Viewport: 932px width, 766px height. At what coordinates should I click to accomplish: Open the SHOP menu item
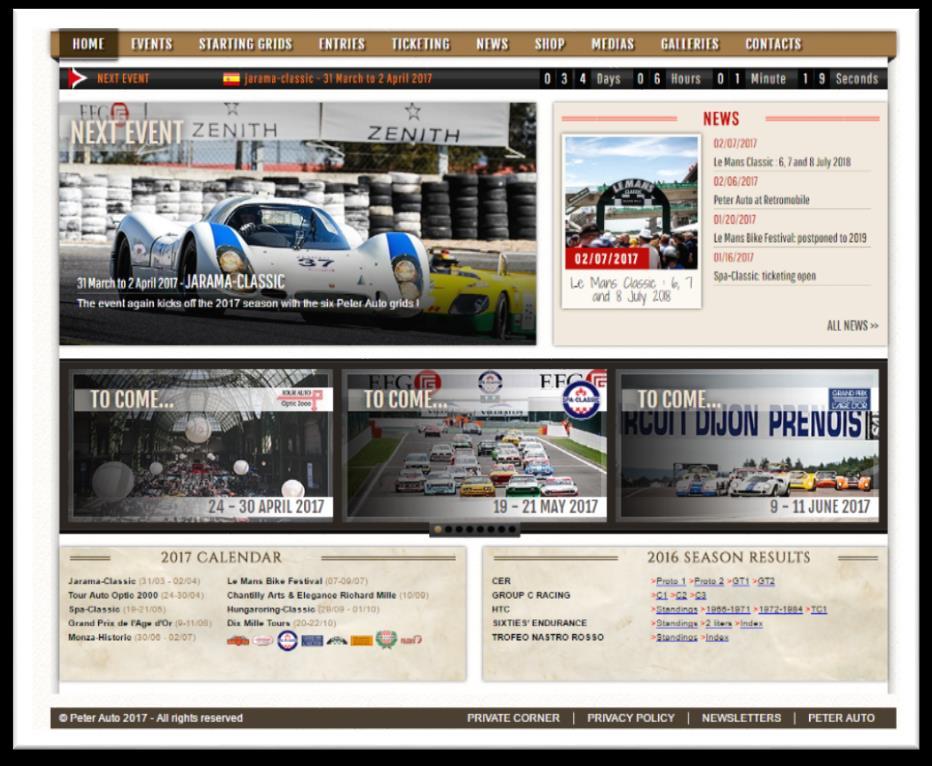549,44
